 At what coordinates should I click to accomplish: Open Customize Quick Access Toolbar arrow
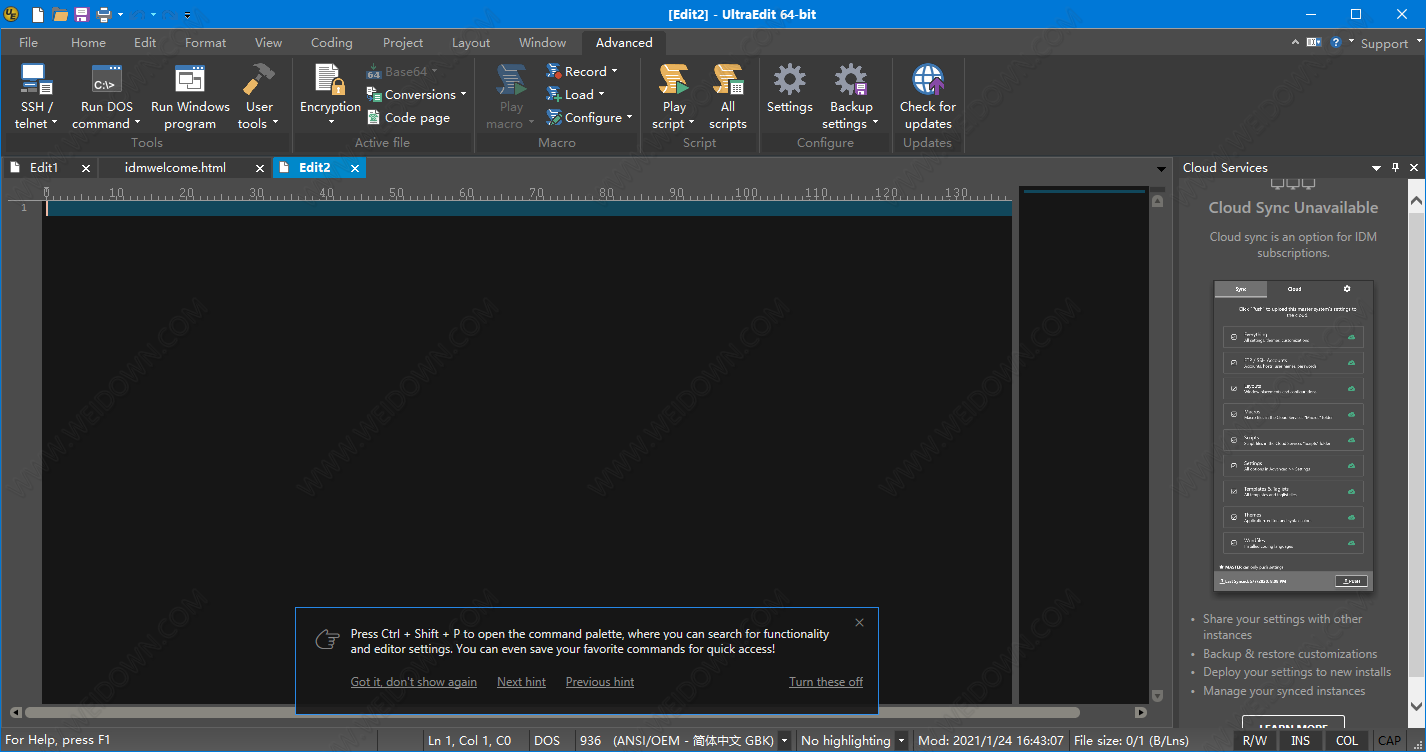(x=186, y=15)
